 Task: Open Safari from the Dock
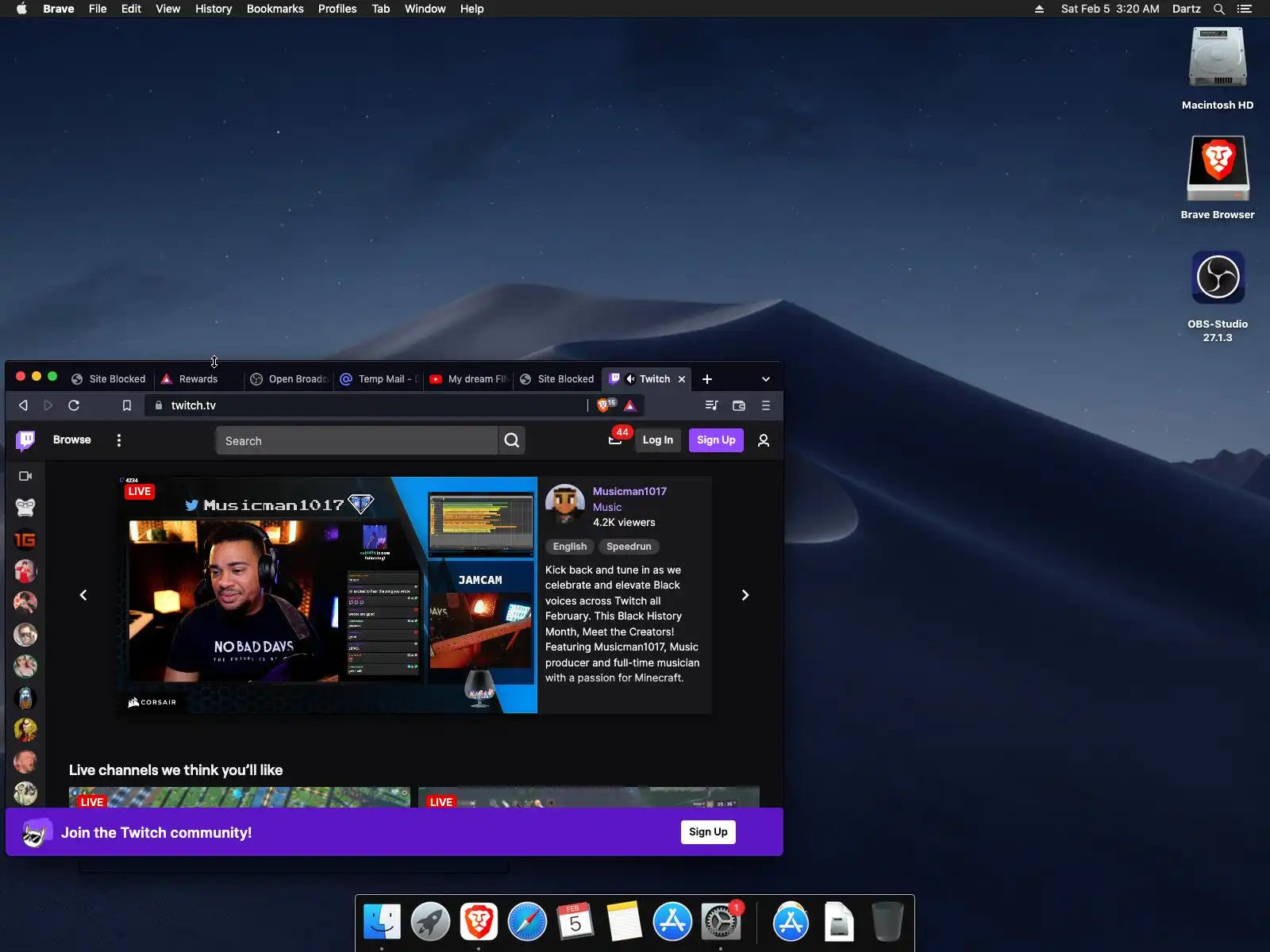(527, 922)
